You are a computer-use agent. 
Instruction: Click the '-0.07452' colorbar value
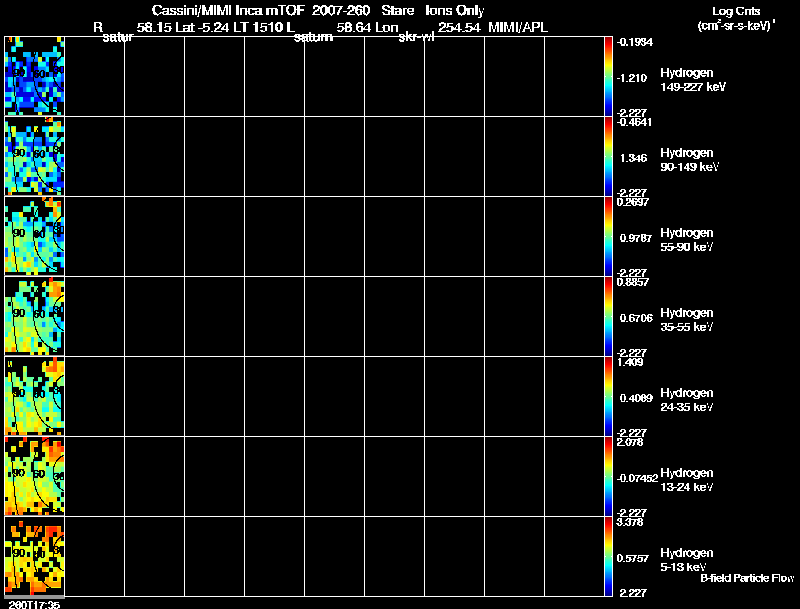[x=637, y=478]
